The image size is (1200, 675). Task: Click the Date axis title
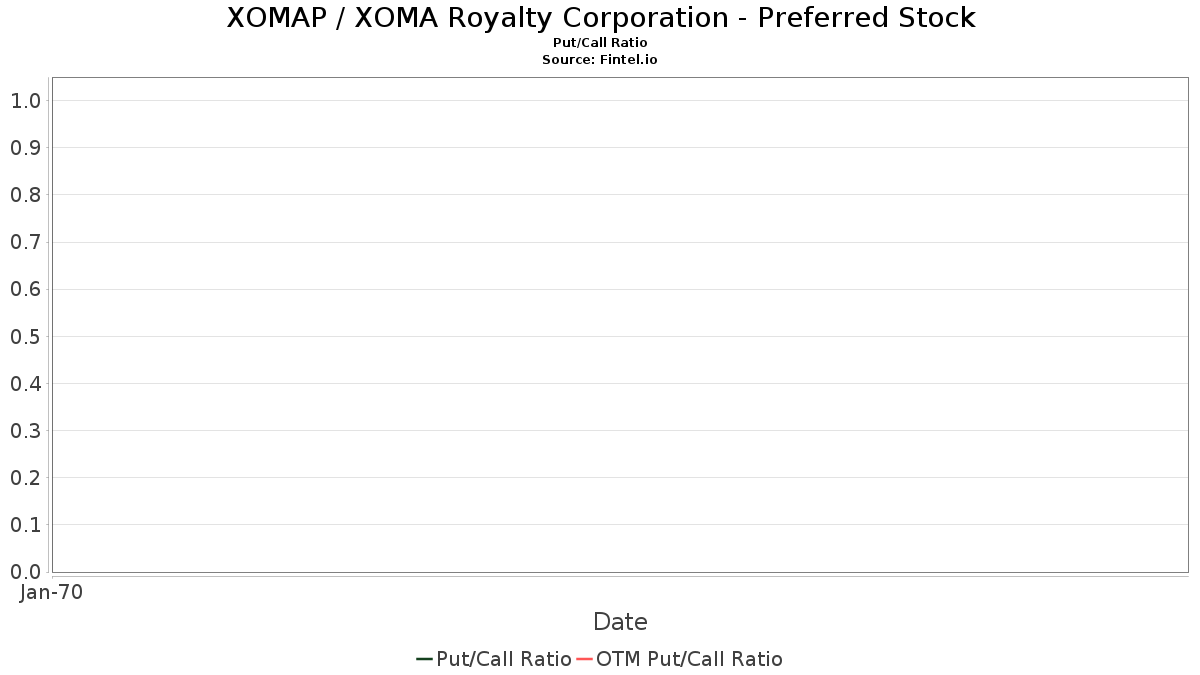point(620,622)
